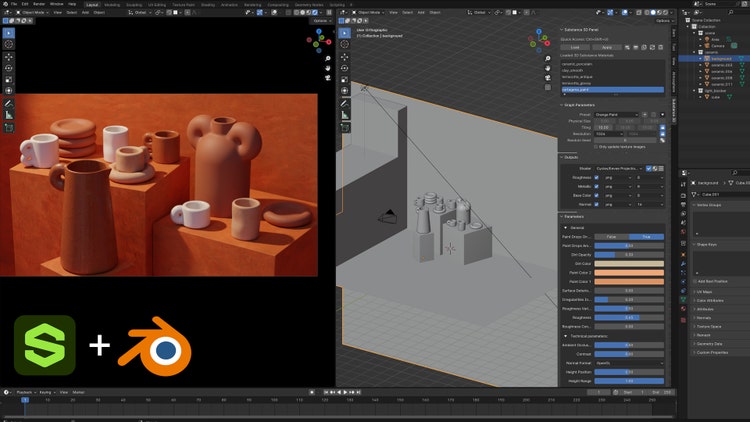Play the animation in timeline

click(x=345, y=392)
